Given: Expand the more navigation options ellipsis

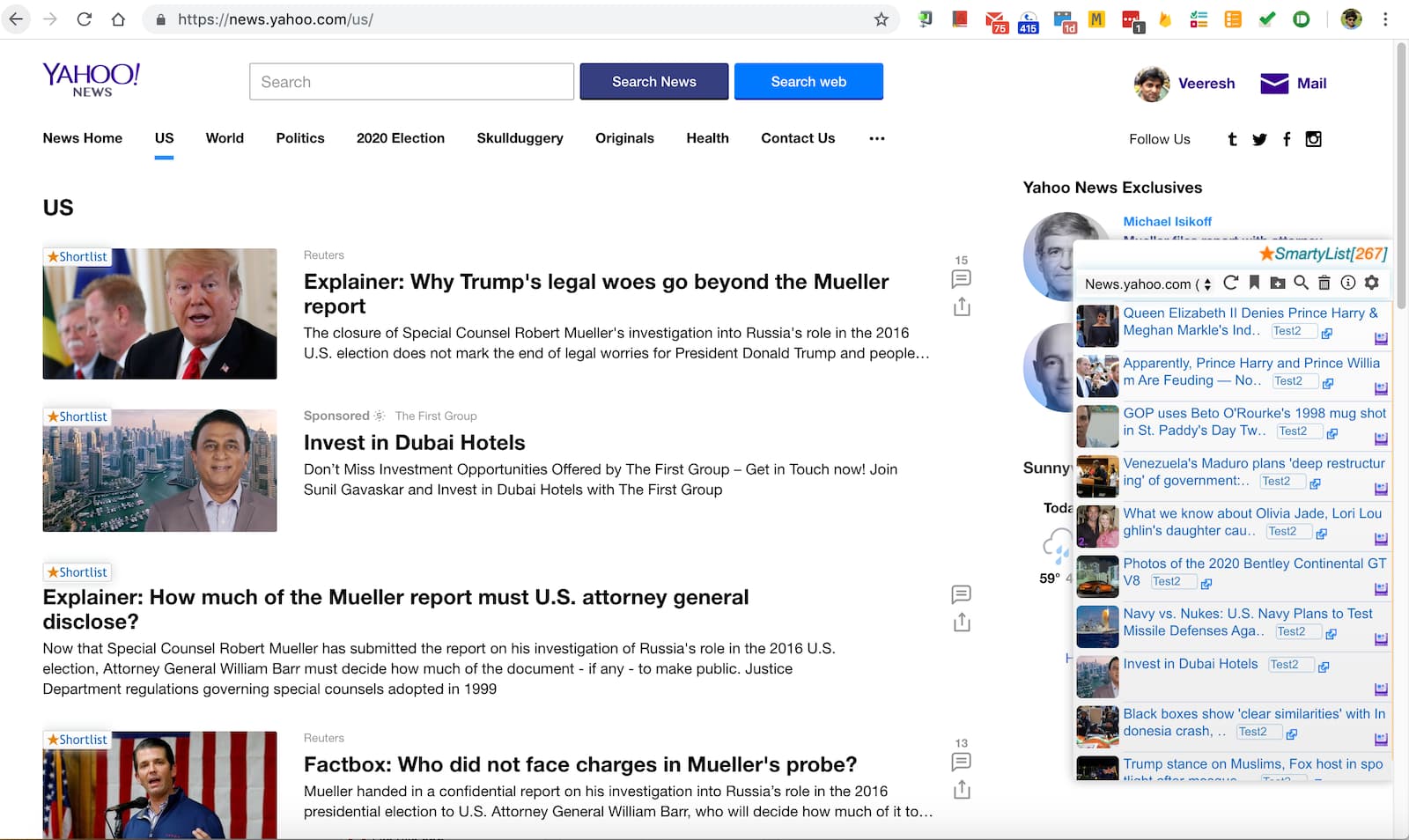Looking at the screenshot, I should click(876, 138).
